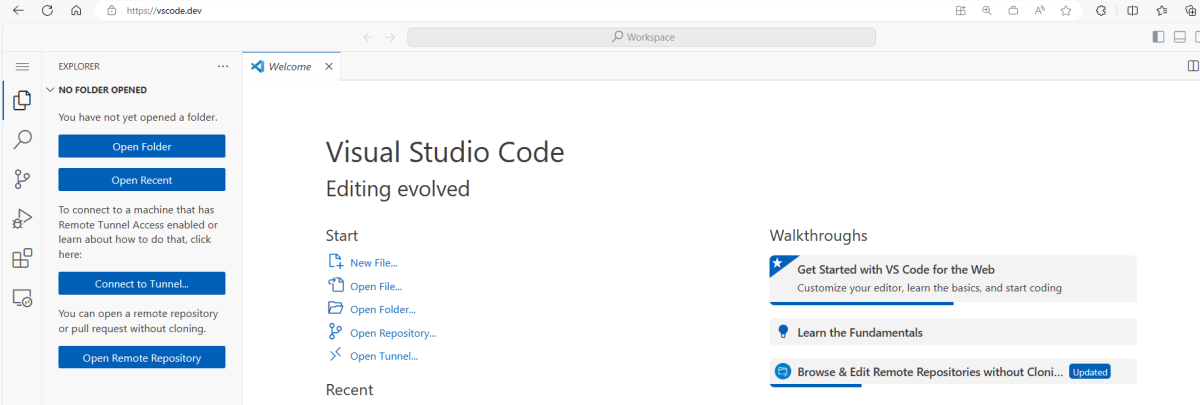
Task: Click the Open Repository branch icon
Action: [335, 332]
